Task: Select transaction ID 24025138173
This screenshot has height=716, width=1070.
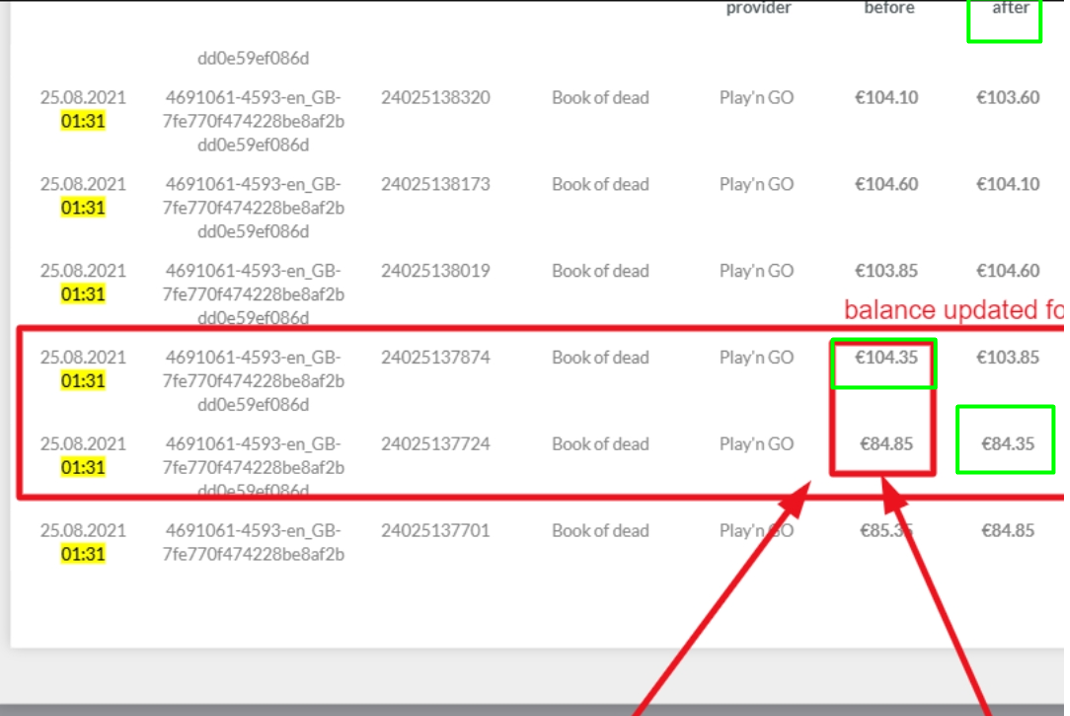Action: (435, 185)
